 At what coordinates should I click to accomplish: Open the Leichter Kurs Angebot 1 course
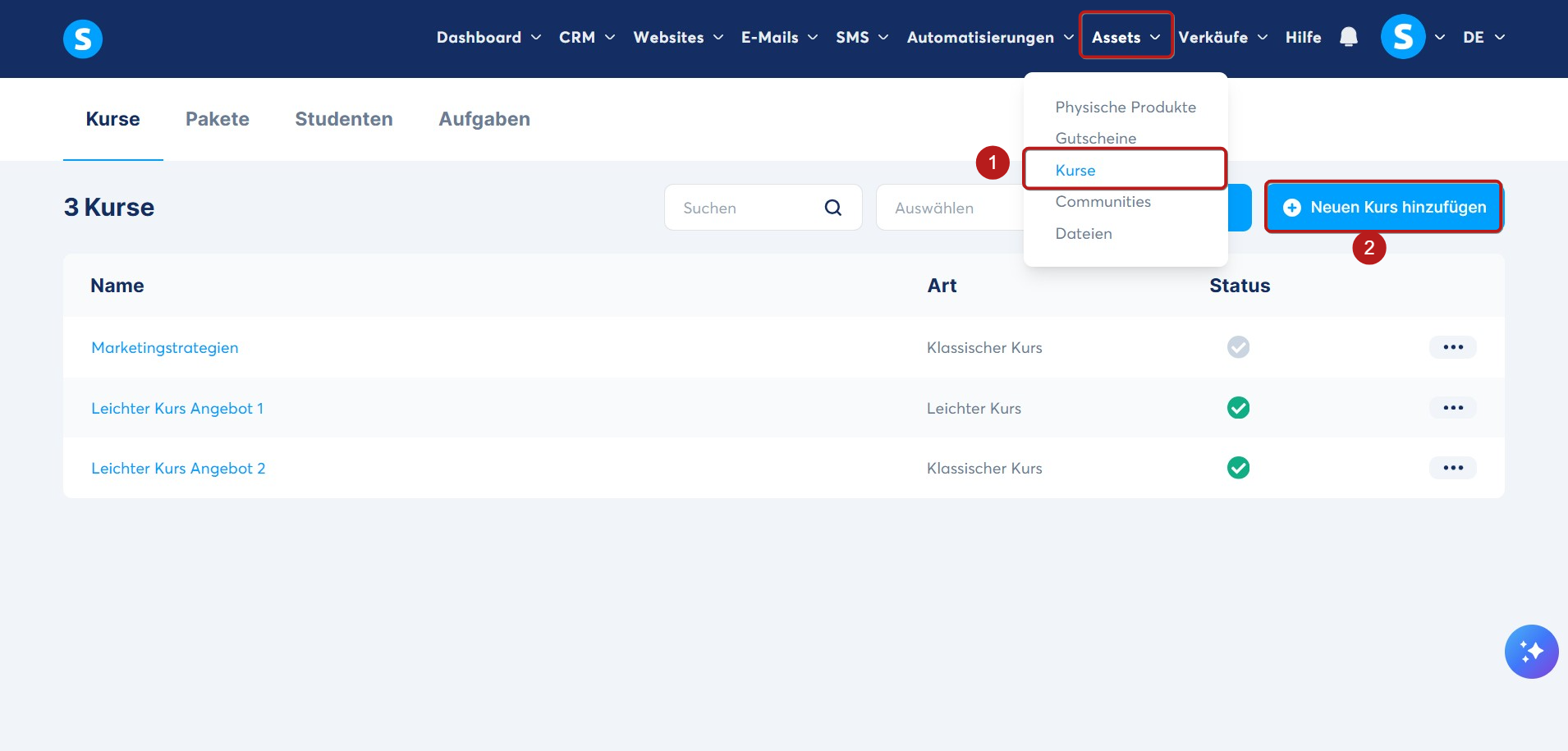(x=177, y=409)
